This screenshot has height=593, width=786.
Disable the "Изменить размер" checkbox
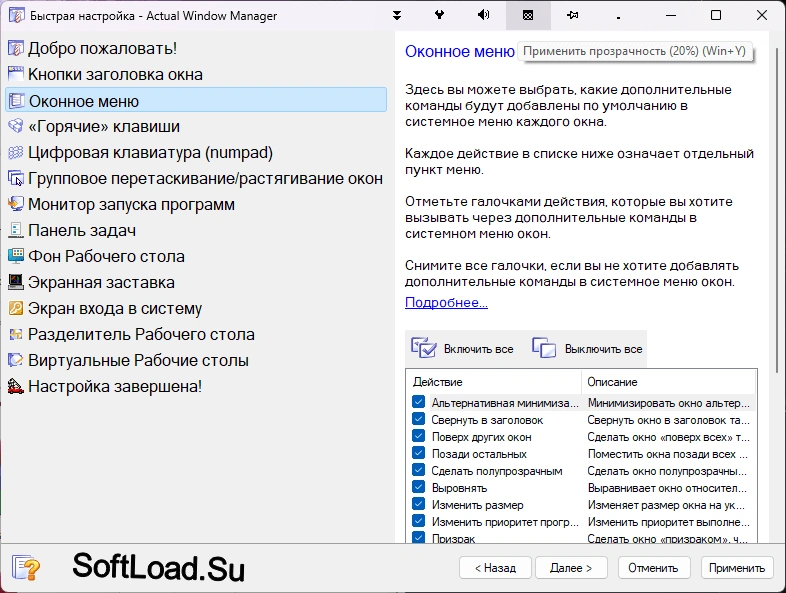(419, 504)
